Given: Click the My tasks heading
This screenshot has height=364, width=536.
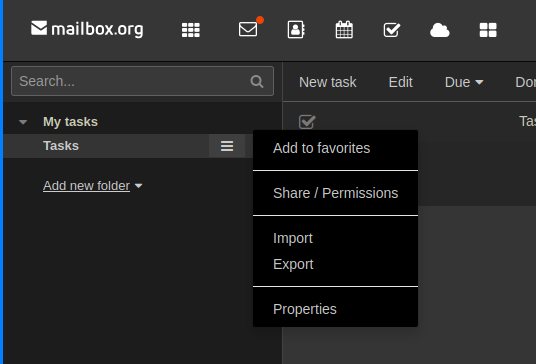Looking at the screenshot, I should pos(70,122).
